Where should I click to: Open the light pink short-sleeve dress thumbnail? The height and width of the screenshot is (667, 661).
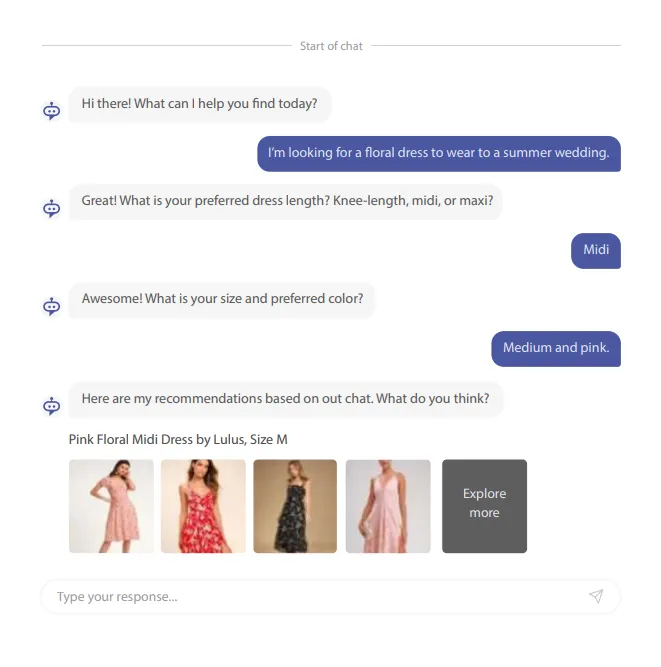(x=111, y=506)
